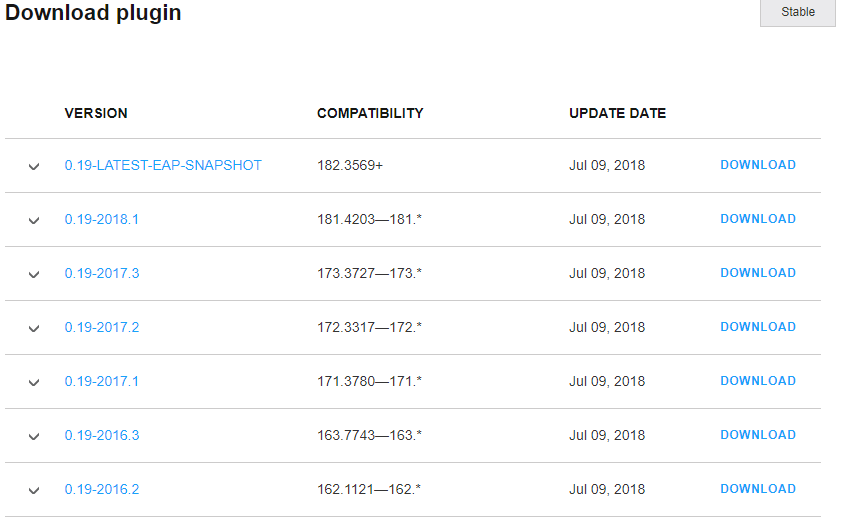Download version 0.19-2016.2
842x519 pixels.
pyautogui.click(x=758, y=489)
